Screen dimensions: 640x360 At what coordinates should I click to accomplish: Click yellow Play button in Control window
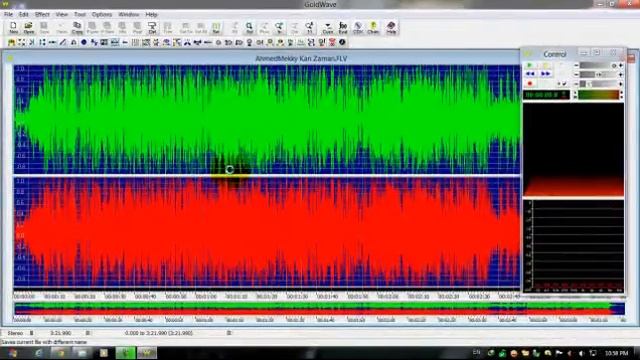click(546, 65)
